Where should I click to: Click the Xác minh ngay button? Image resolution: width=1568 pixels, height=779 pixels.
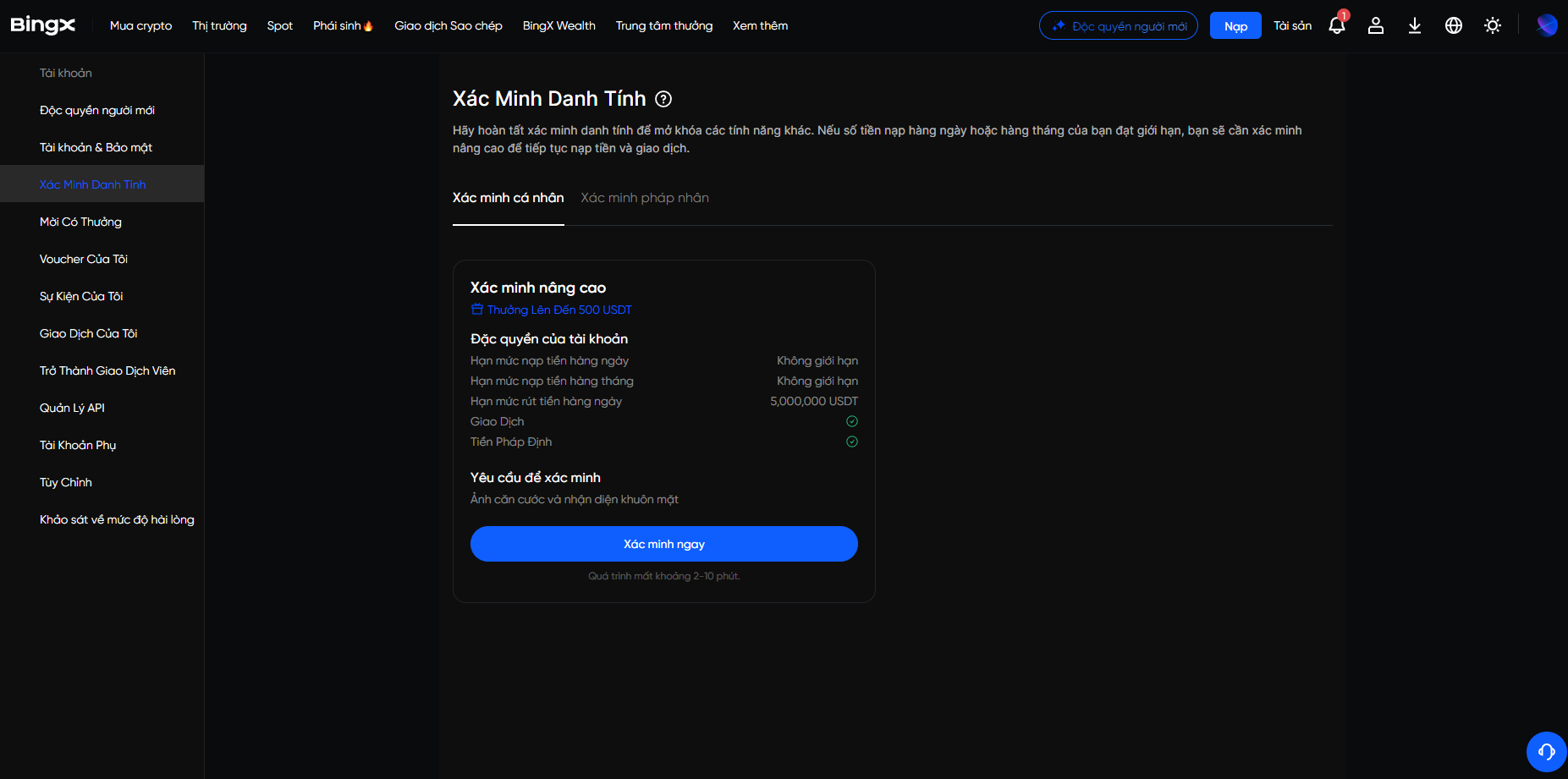pyautogui.click(x=664, y=544)
